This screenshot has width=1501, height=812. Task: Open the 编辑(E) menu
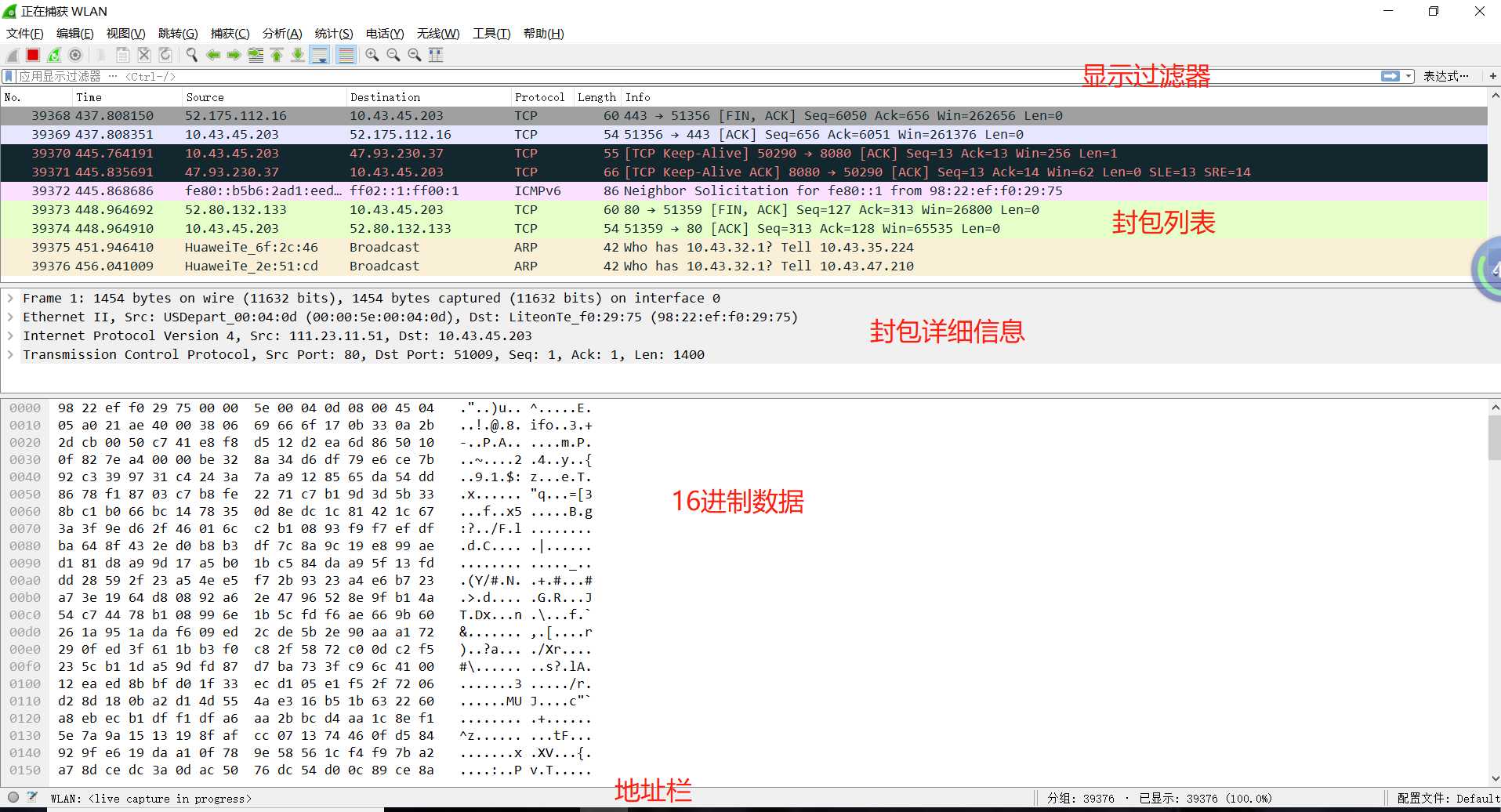[74, 34]
